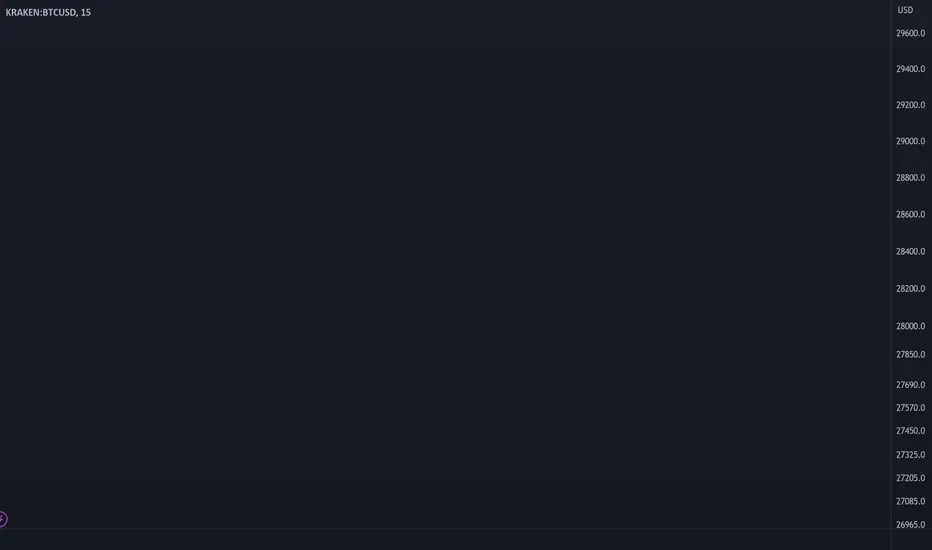Select the 28000.0 price level
The image size is (932, 550).
click(911, 326)
